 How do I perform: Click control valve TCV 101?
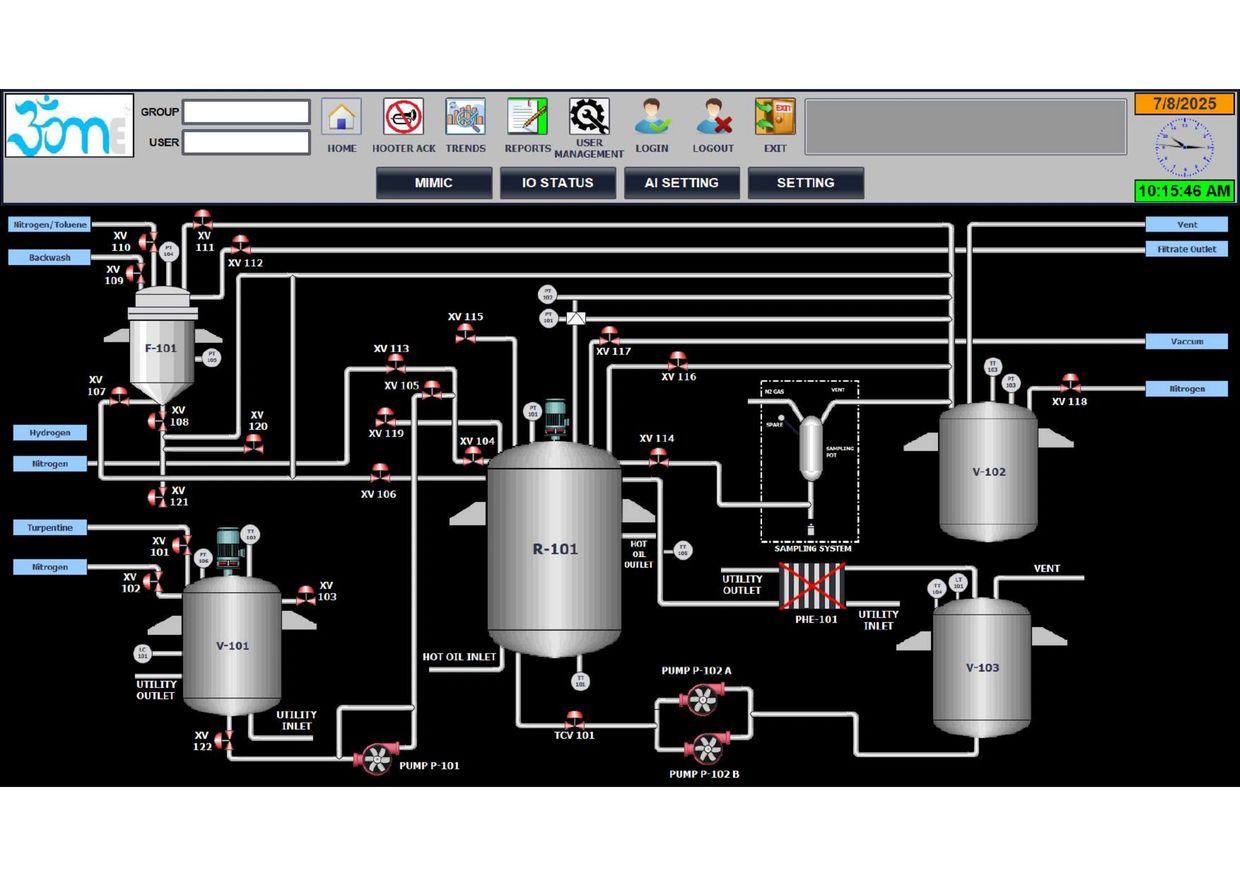tap(574, 720)
